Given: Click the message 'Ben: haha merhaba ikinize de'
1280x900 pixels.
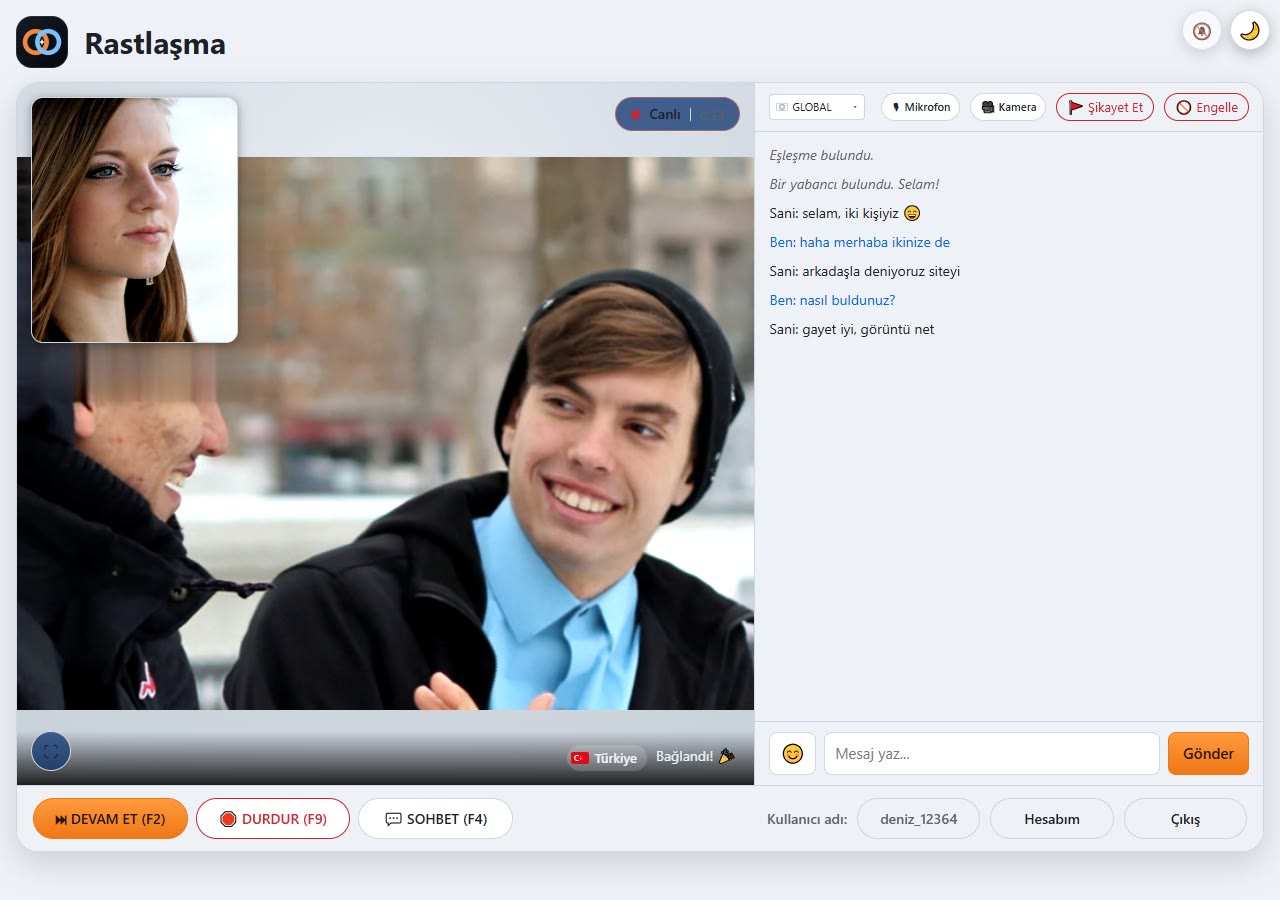Looking at the screenshot, I should (859, 242).
